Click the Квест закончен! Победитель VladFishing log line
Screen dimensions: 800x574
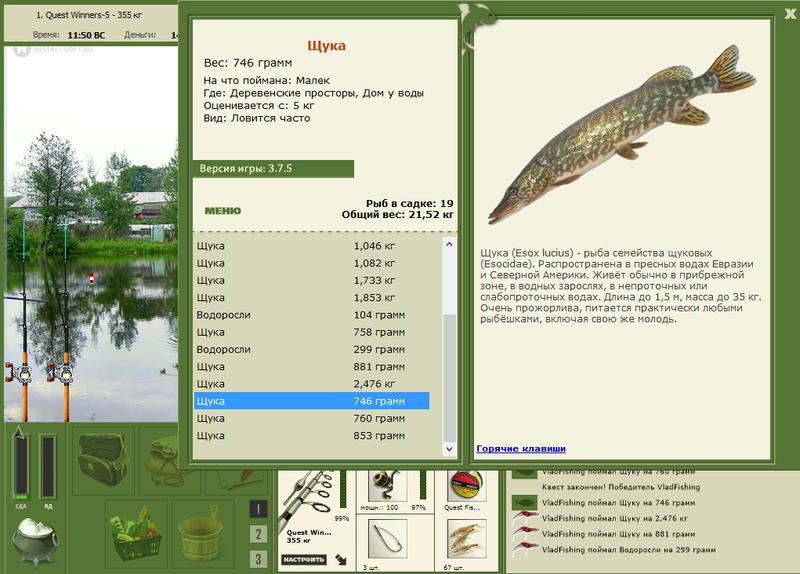point(621,487)
